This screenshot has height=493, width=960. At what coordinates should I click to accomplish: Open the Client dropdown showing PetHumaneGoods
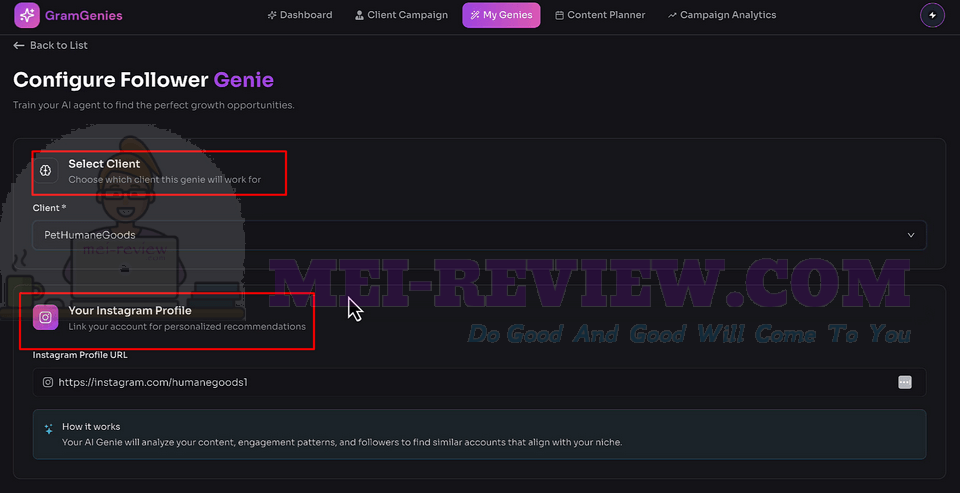pyautogui.click(x=479, y=235)
